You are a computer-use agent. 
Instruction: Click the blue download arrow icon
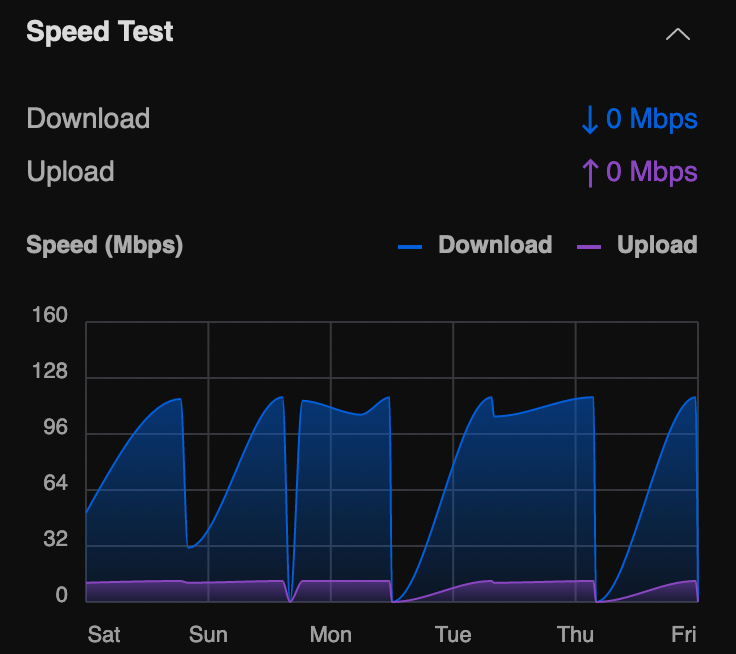[x=590, y=120]
